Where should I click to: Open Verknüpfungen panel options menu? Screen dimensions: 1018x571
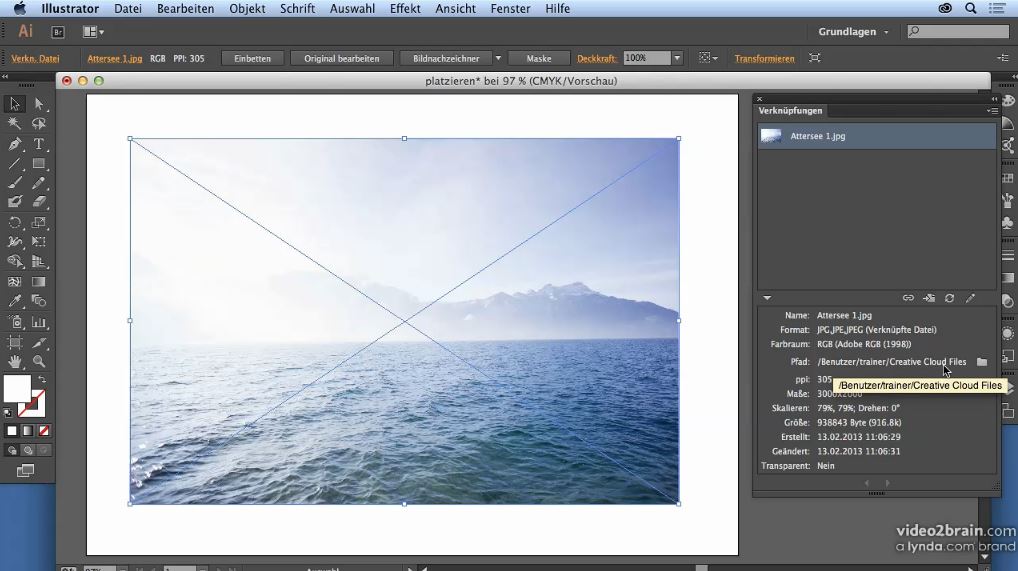coord(992,111)
